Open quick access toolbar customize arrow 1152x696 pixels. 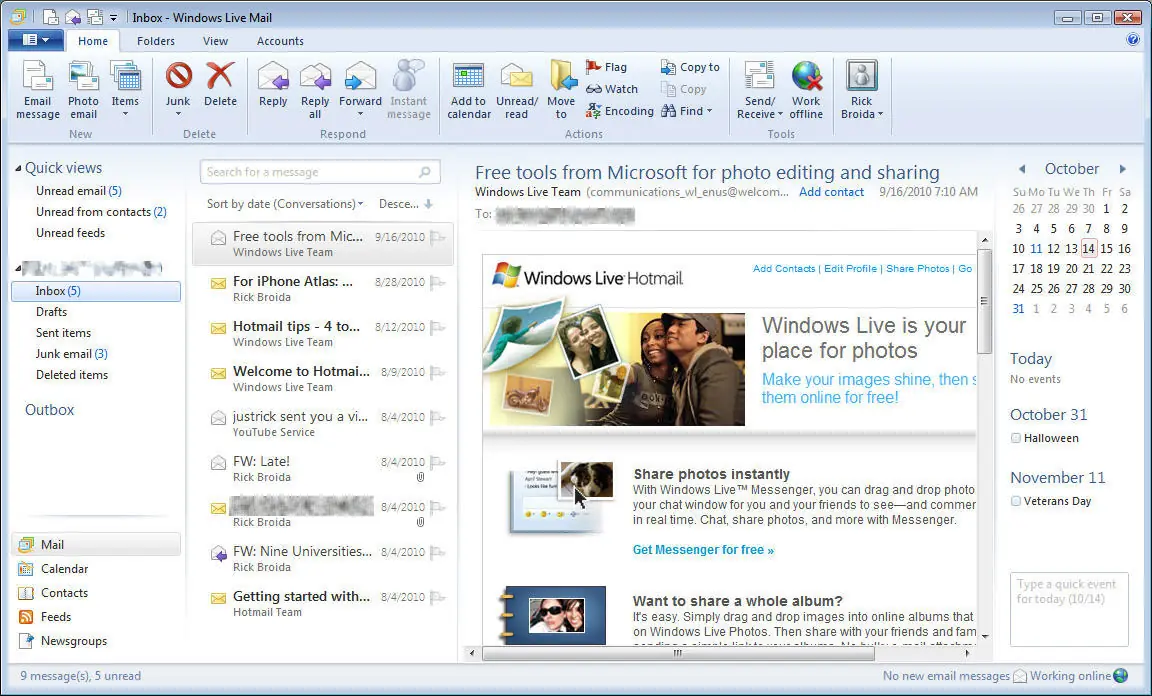pos(113,17)
